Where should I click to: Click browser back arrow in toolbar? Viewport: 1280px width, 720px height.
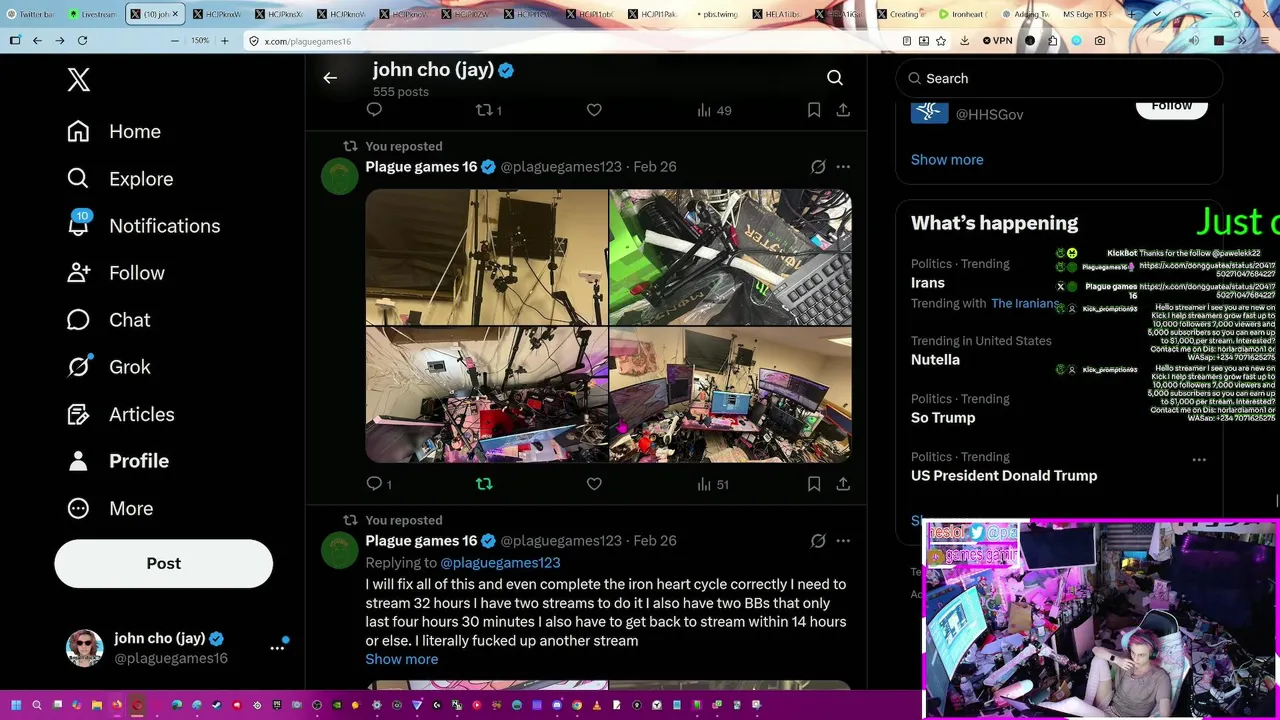click(x=37, y=41)
